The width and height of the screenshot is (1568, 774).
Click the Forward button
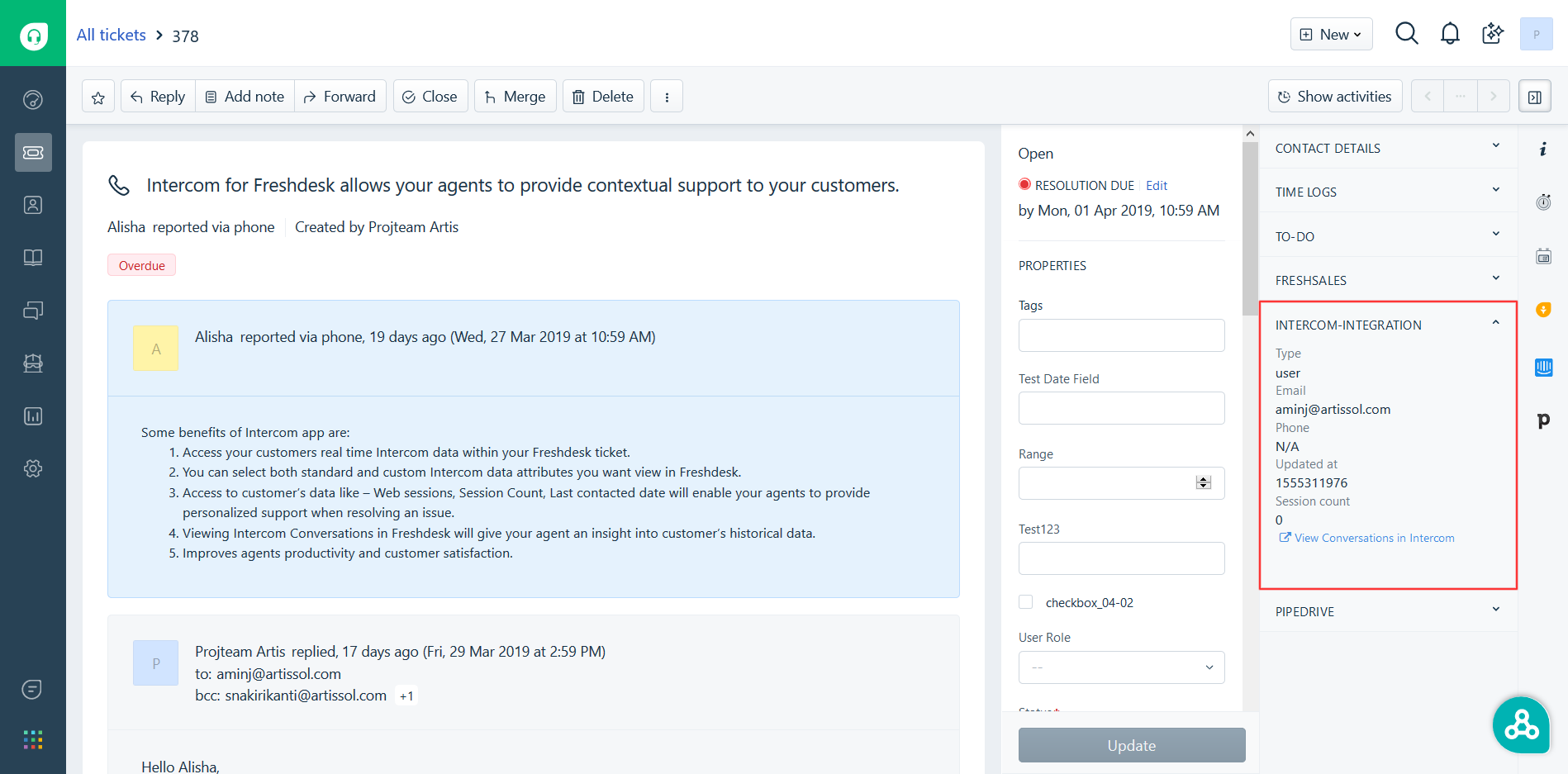pos(340,97)
